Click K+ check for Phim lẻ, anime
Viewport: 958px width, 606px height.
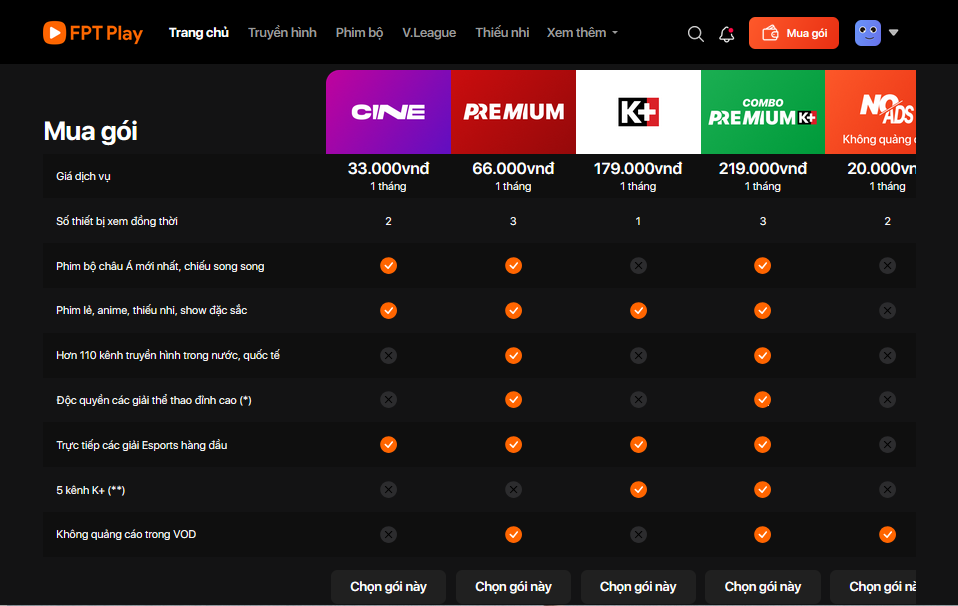coord(638,310)
